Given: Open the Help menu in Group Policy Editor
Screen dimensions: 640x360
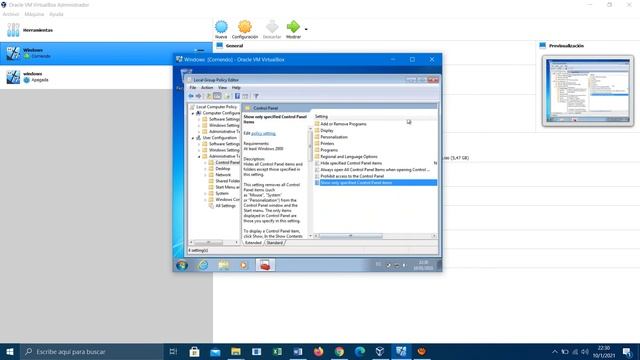Looking at the screenshot, I should (236, 88).
